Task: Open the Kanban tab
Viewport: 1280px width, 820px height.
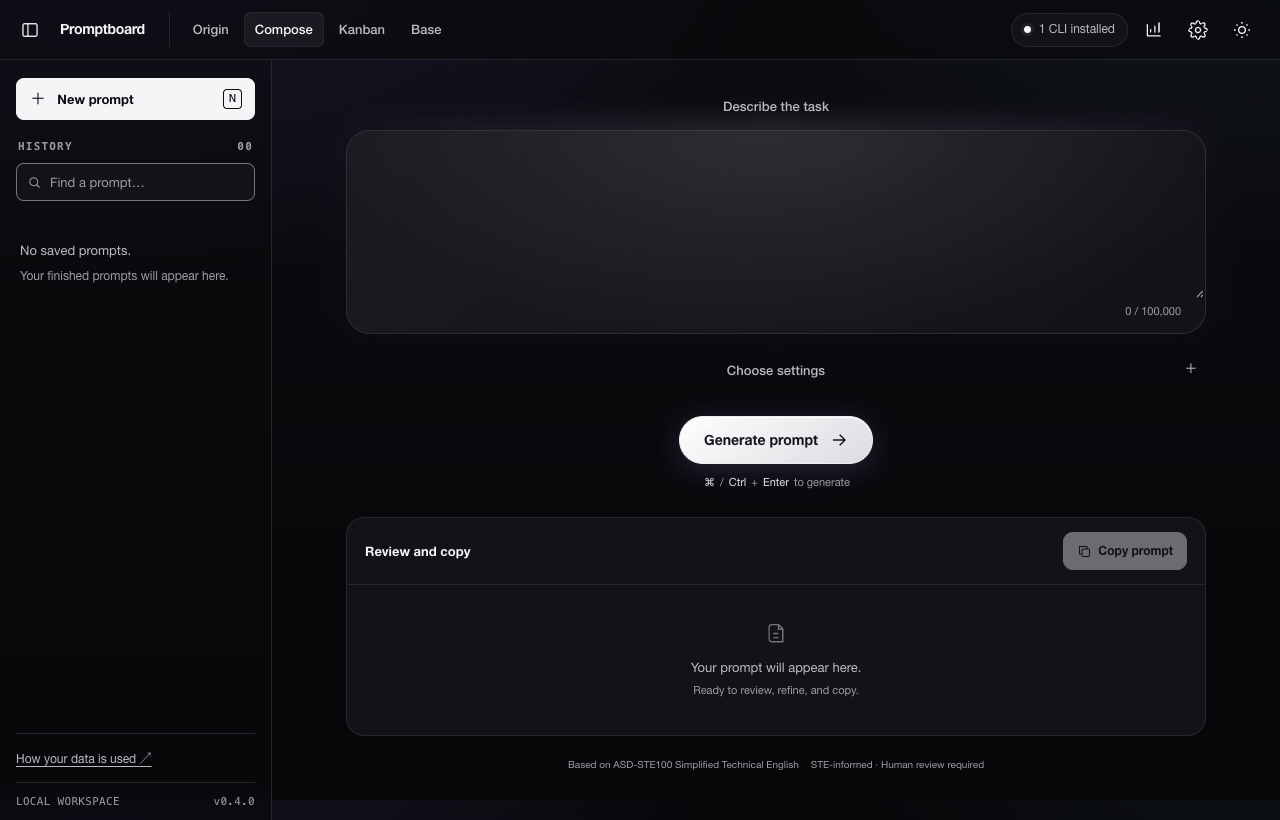Action: (362, 30)
